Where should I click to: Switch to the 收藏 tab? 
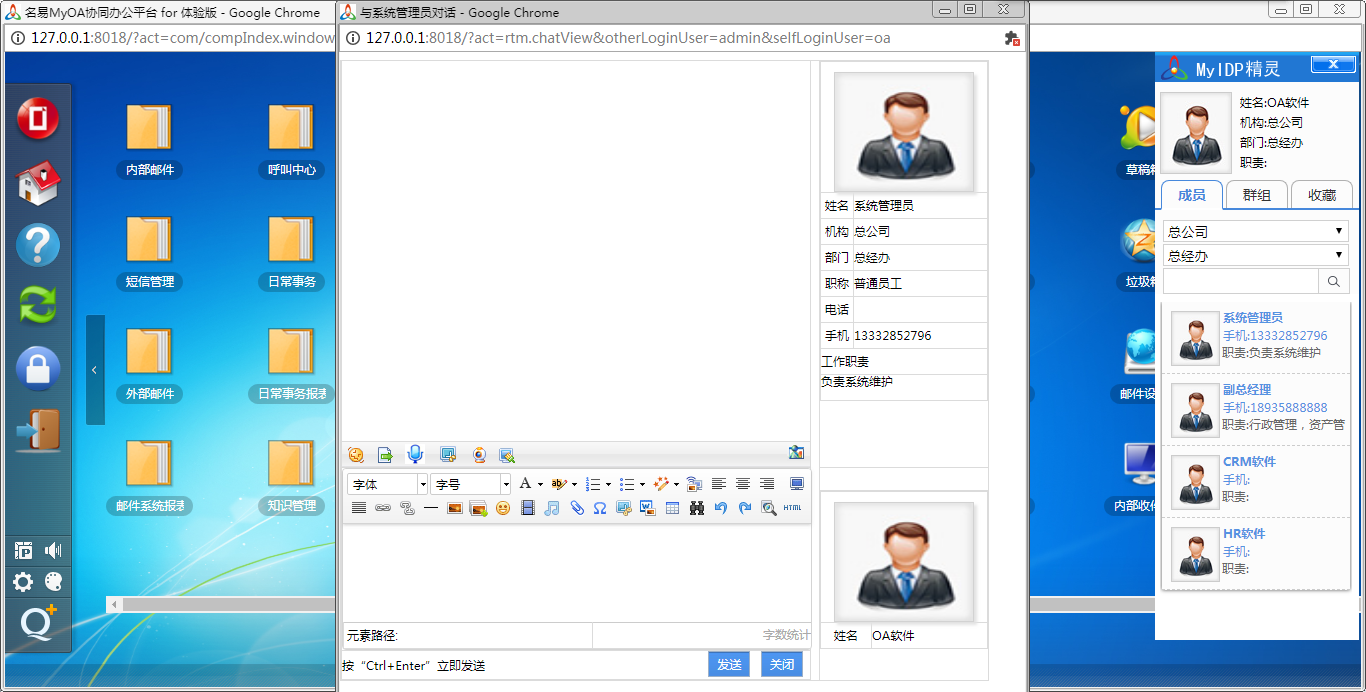click(x=1322, y=195)
